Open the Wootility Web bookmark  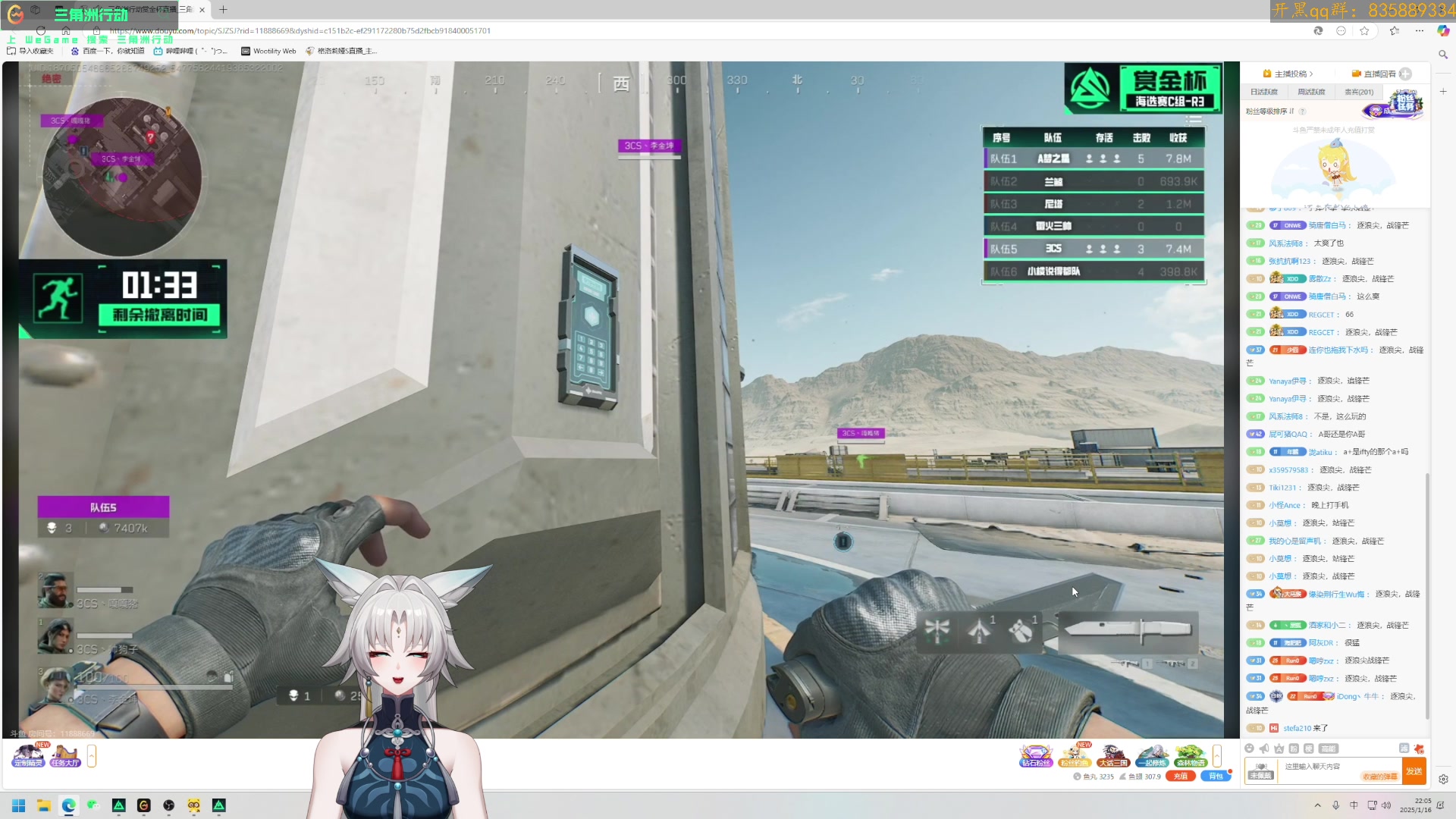click(x=268, y=51)
